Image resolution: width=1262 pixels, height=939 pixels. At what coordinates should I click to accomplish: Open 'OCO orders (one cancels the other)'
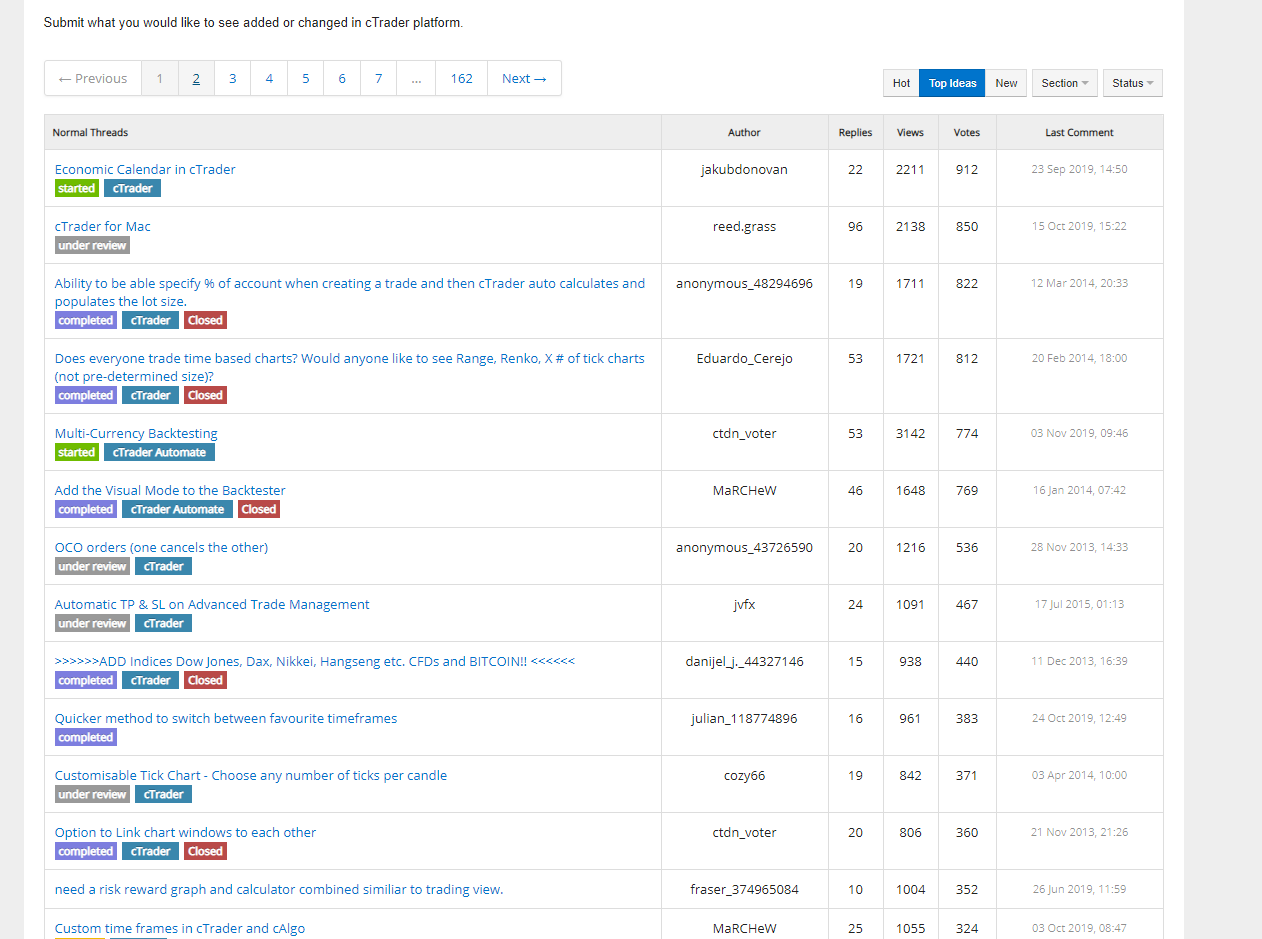click(161, 547)
